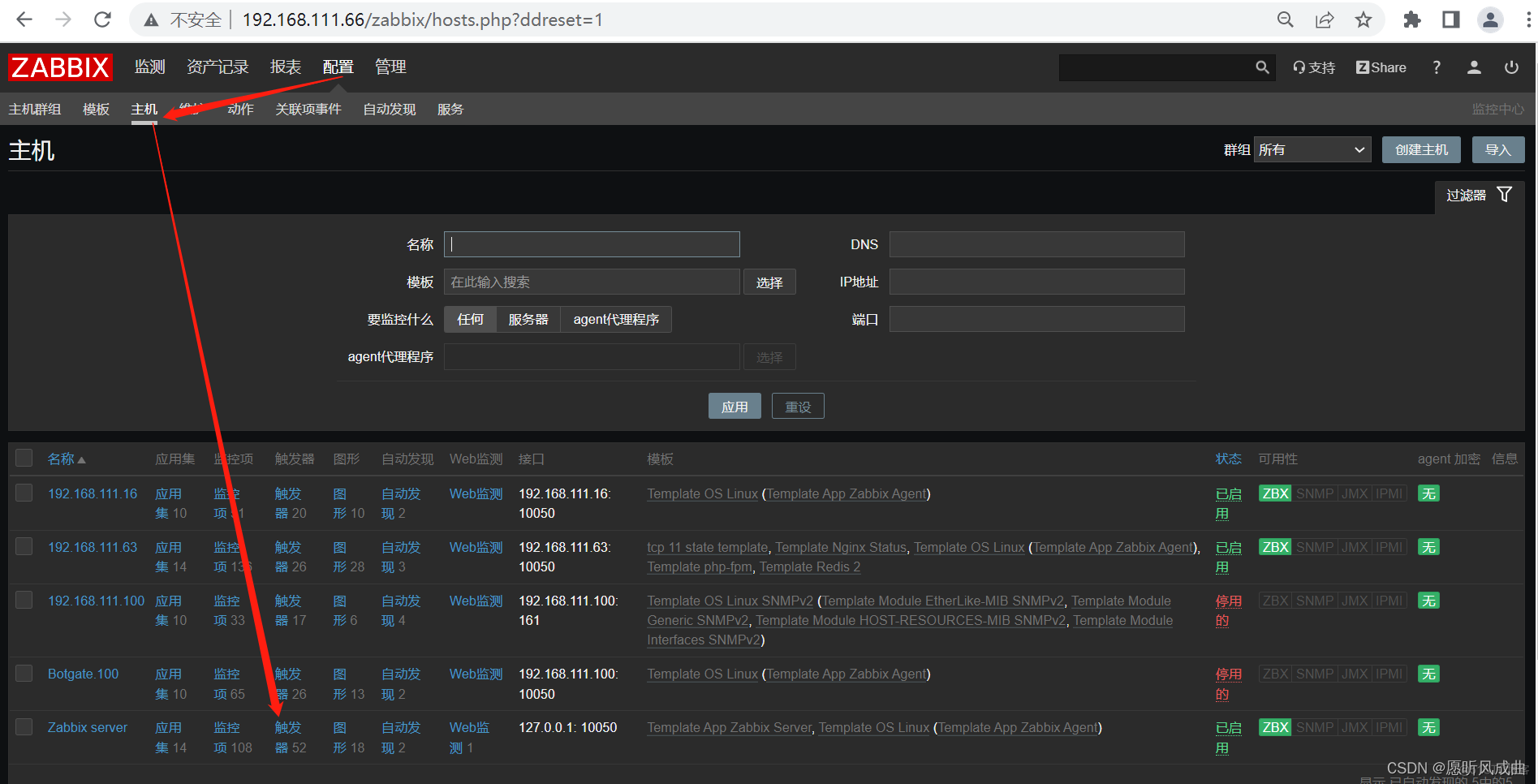Open the 报表 main menu
This screenshot has height=784, width=1538.
coord(286,67)
